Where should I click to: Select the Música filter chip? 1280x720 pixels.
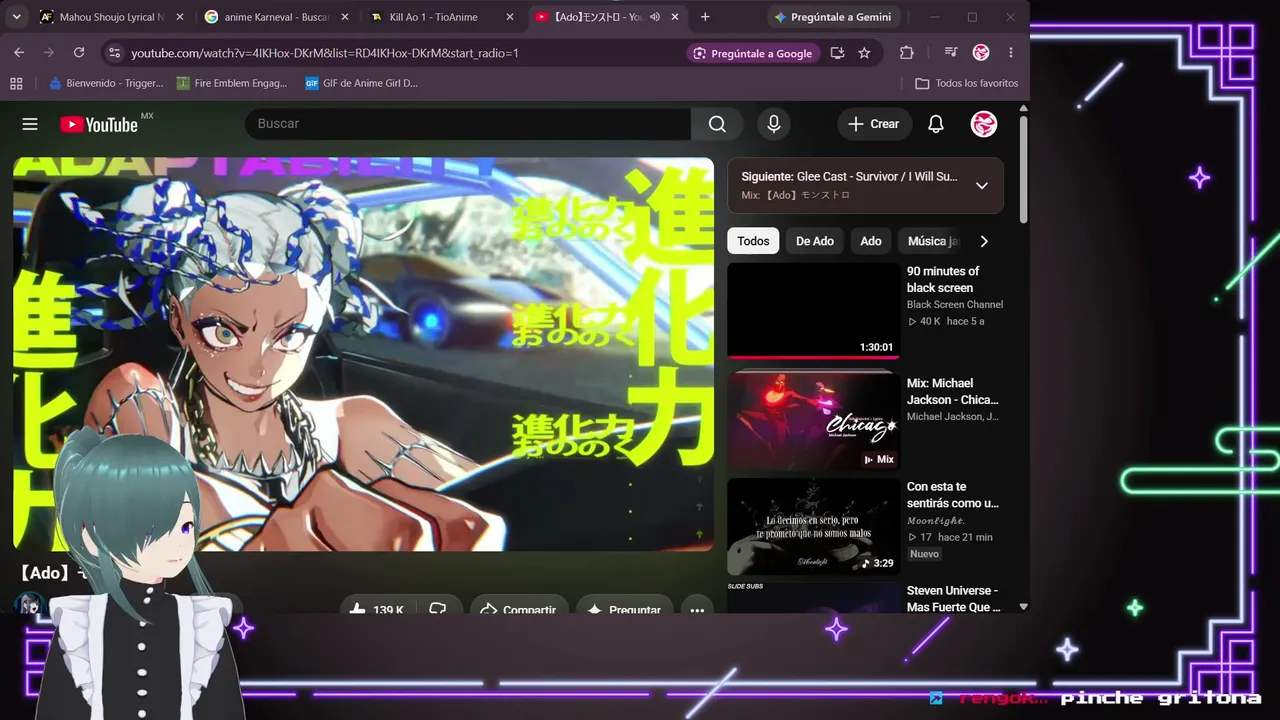point(932,241)
